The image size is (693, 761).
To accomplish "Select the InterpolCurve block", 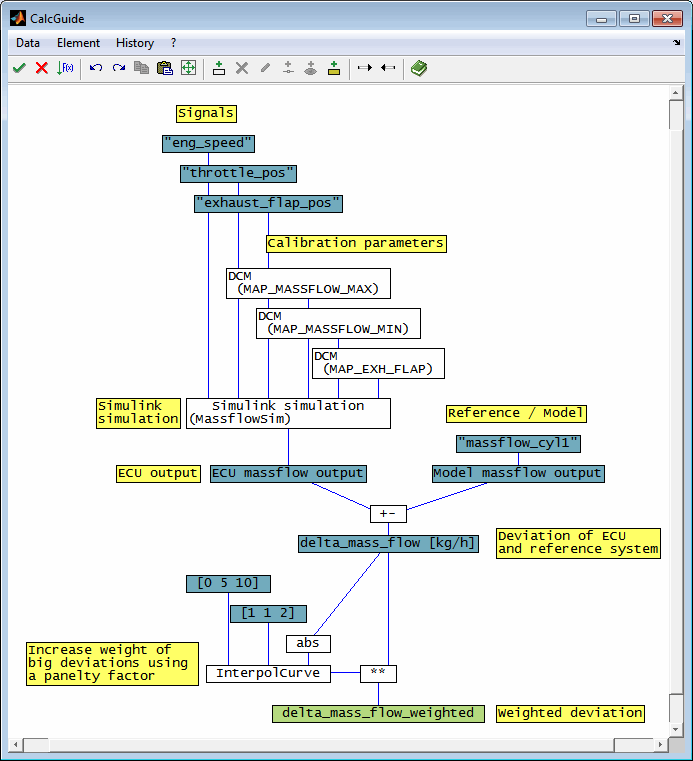I will (x=268, y=674).
